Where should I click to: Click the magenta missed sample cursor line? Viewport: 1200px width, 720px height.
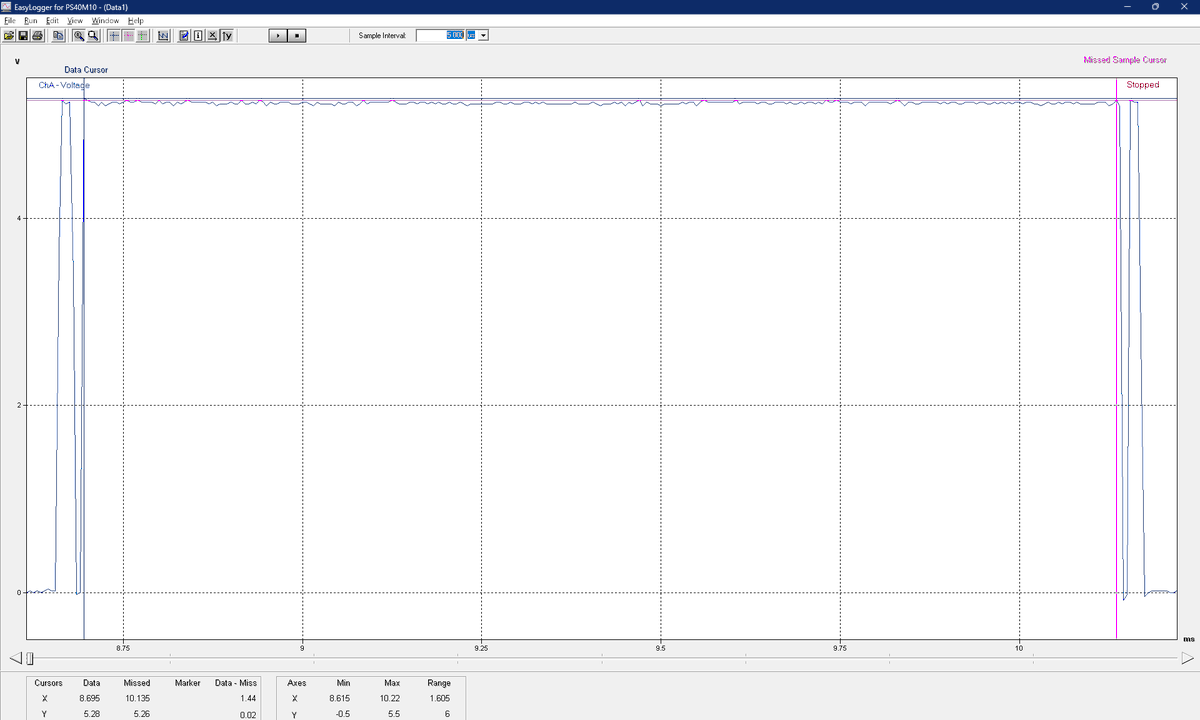1116,360
